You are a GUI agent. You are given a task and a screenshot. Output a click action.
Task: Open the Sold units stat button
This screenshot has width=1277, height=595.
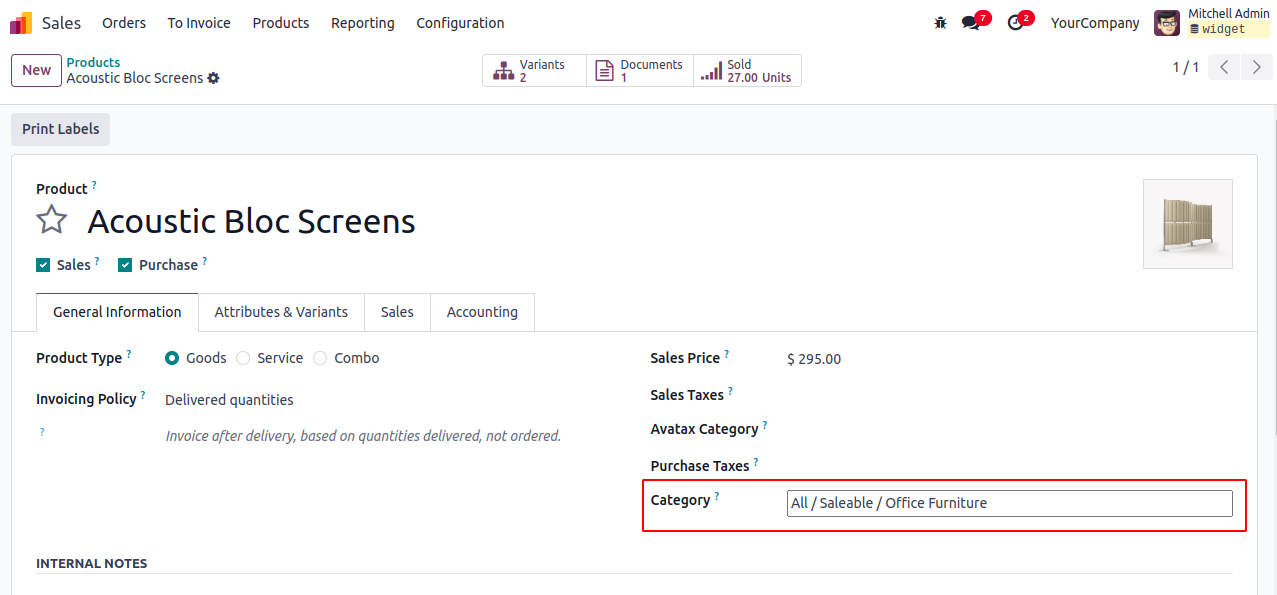747,71
